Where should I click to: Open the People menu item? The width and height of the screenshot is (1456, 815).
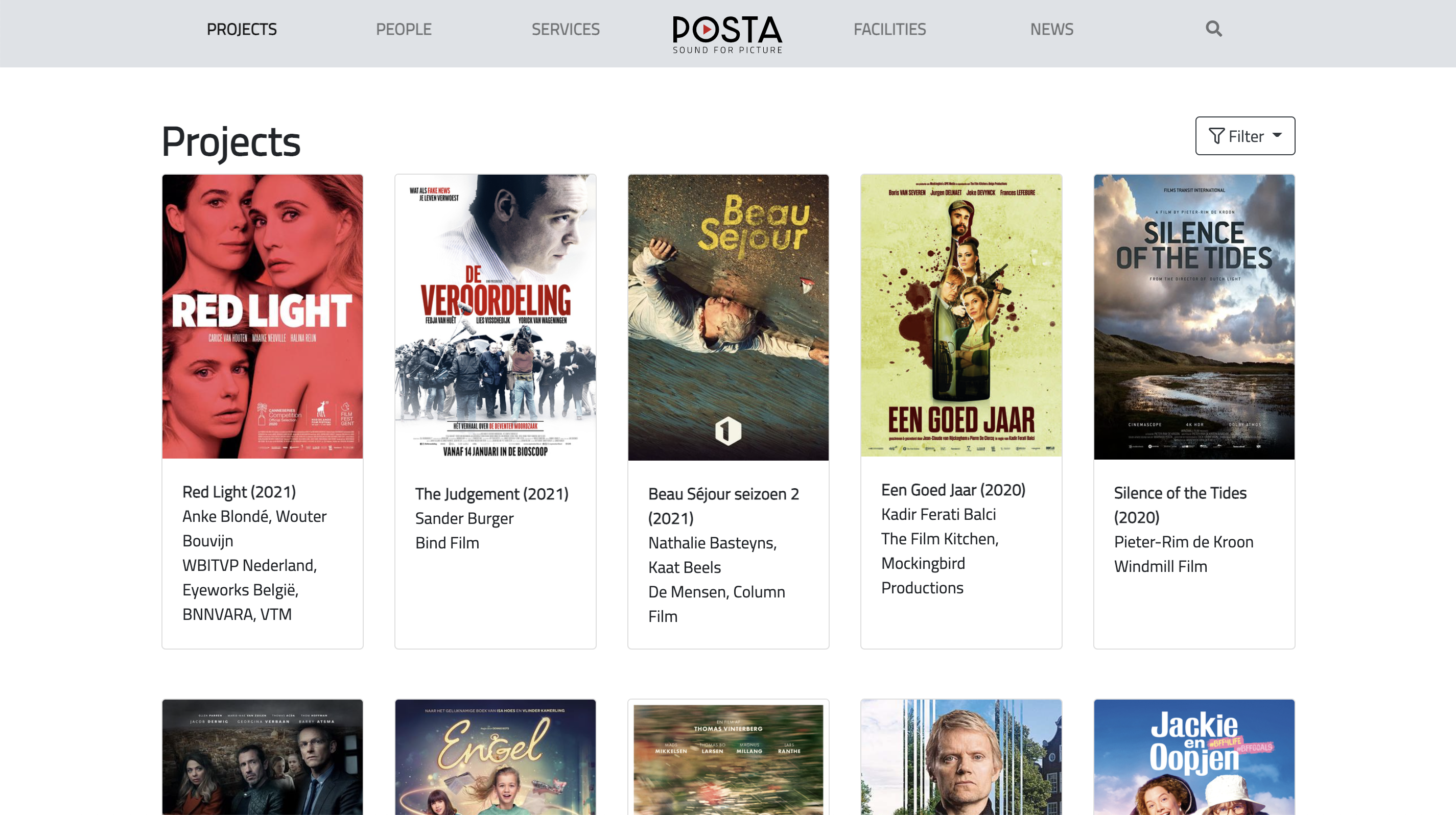tap(404, 29)
